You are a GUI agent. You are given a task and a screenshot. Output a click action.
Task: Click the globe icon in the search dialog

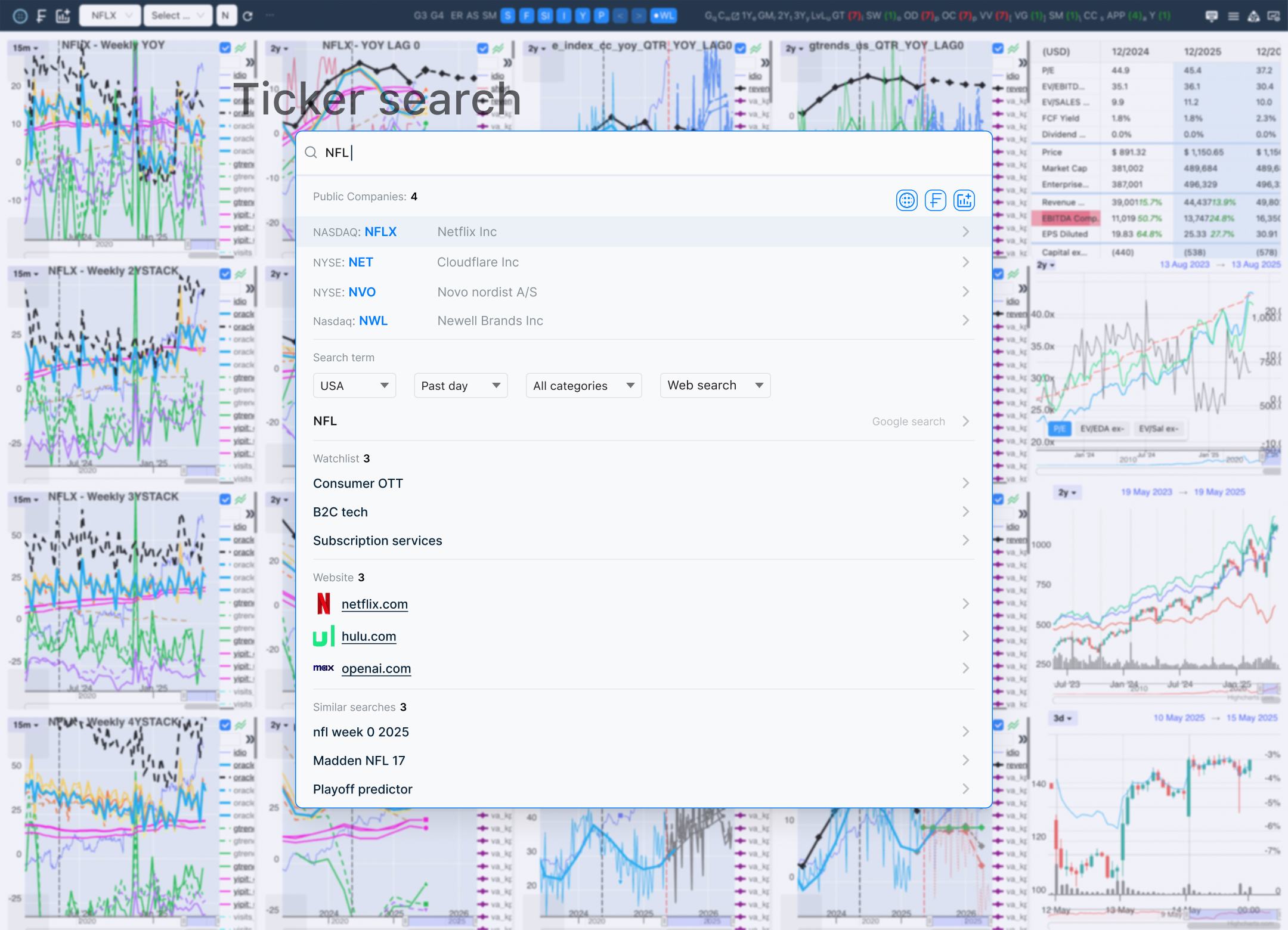click(906, 200)
